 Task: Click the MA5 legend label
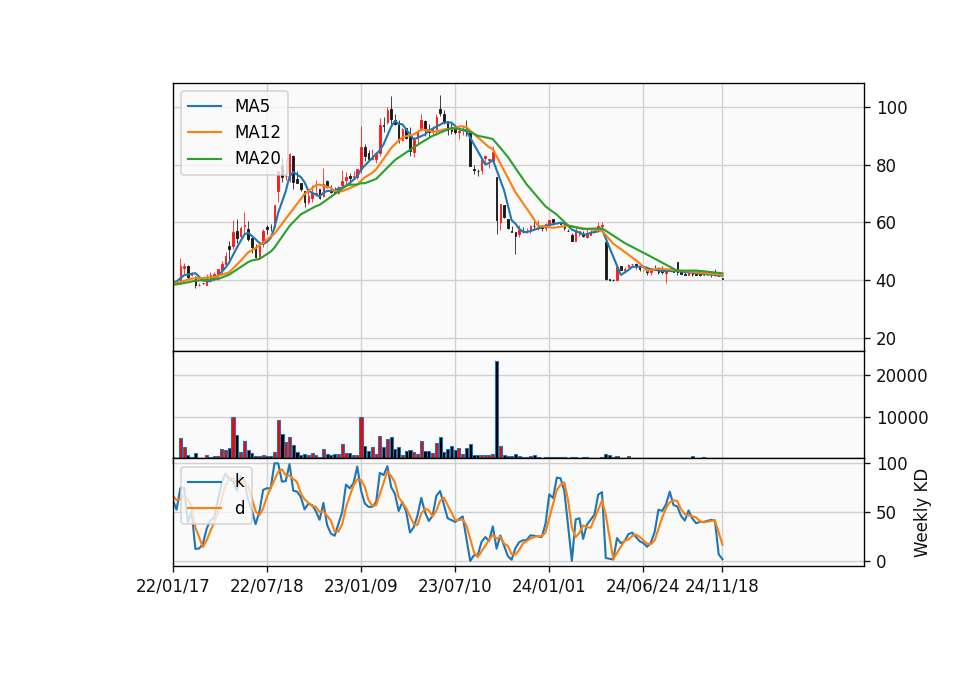pyautogui.click(x=252, y=106)
